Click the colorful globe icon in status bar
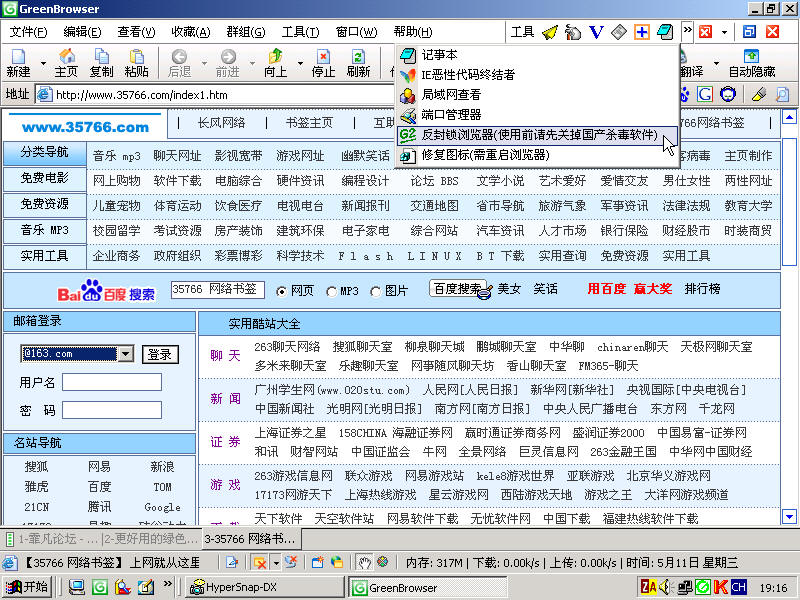The width and height of the screenshot is (800, 600). pyautogui.click(x=383, y=562)
